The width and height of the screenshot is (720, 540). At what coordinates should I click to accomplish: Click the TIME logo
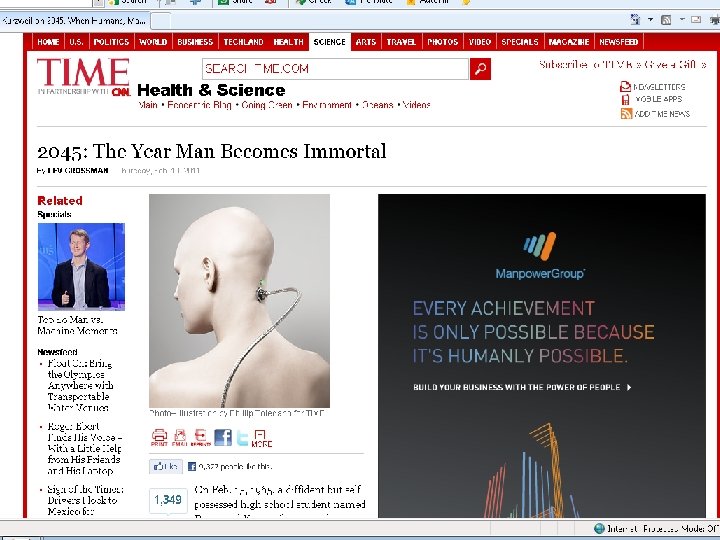coord(83,73)
